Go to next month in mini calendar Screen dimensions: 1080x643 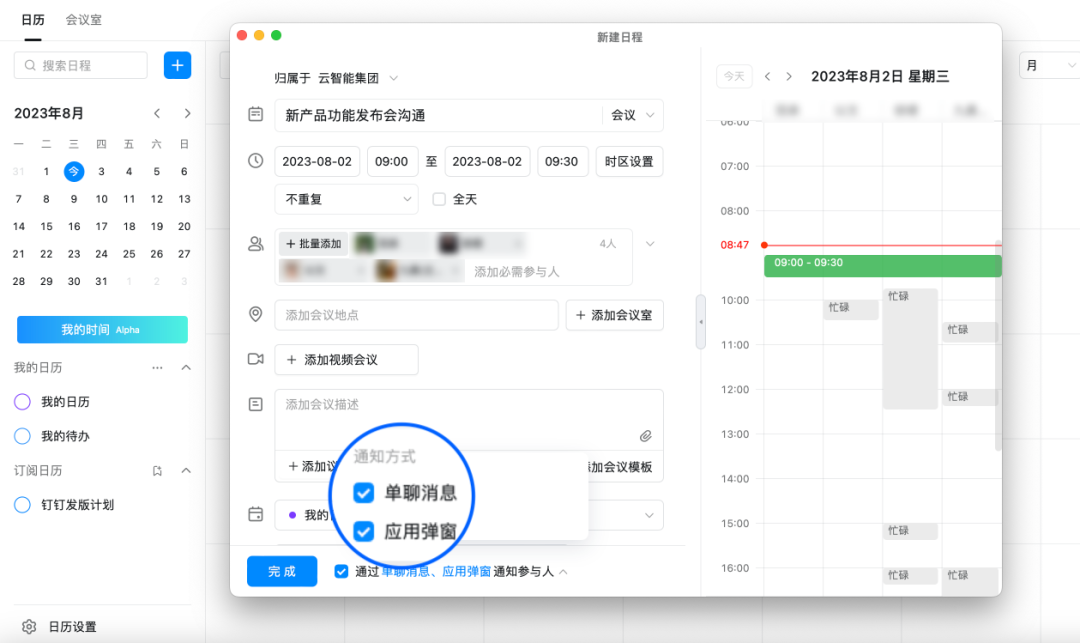187,114
